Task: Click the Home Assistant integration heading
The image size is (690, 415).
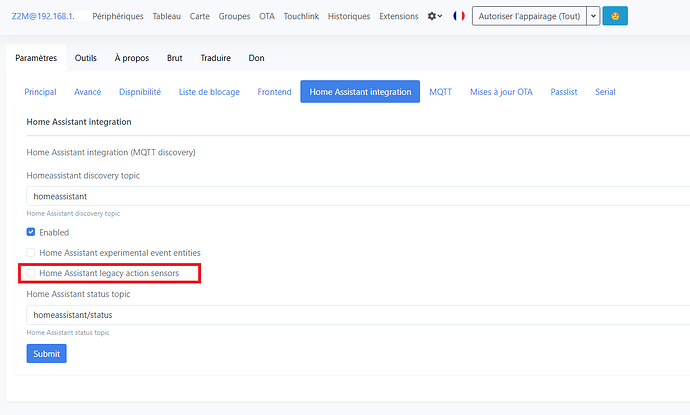Action: (x=79, y=122)
